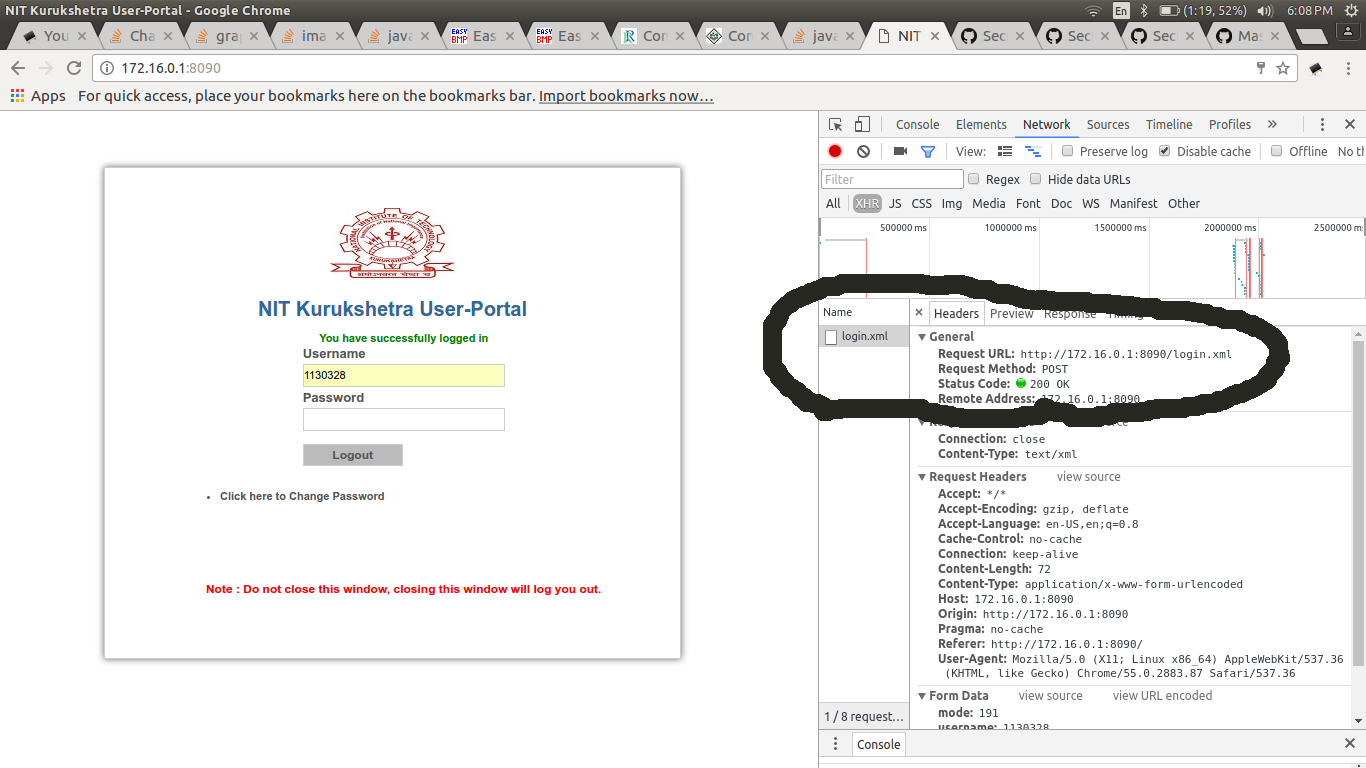This screenshot has height=768, width=1366.
Task: Tick the Hide data URLs checkbox
Action: [x=1036, y=179]
